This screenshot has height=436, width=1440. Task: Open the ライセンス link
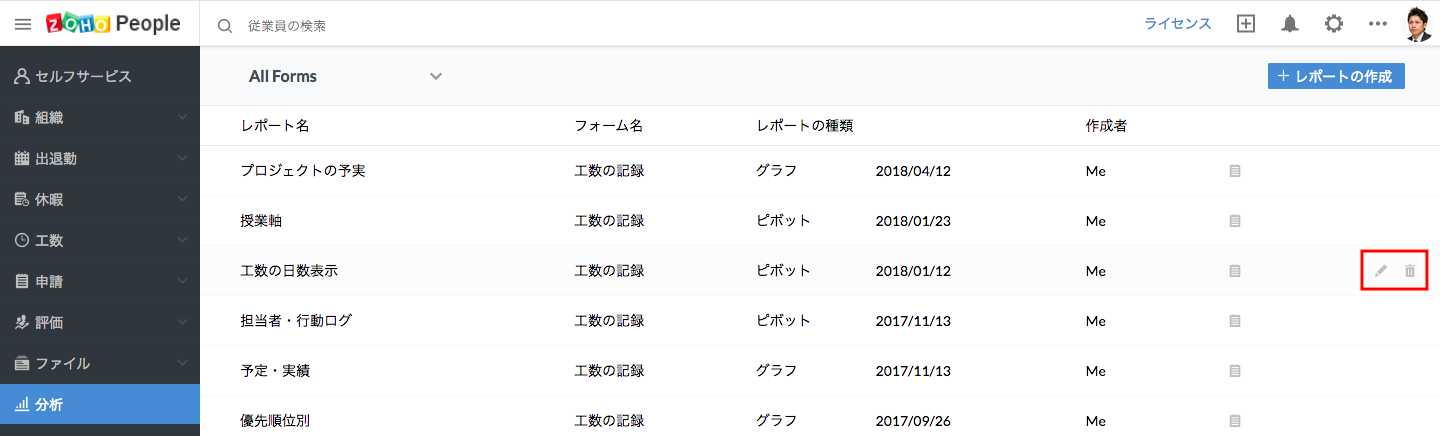pyautogui.click(x=1178, y=24)
